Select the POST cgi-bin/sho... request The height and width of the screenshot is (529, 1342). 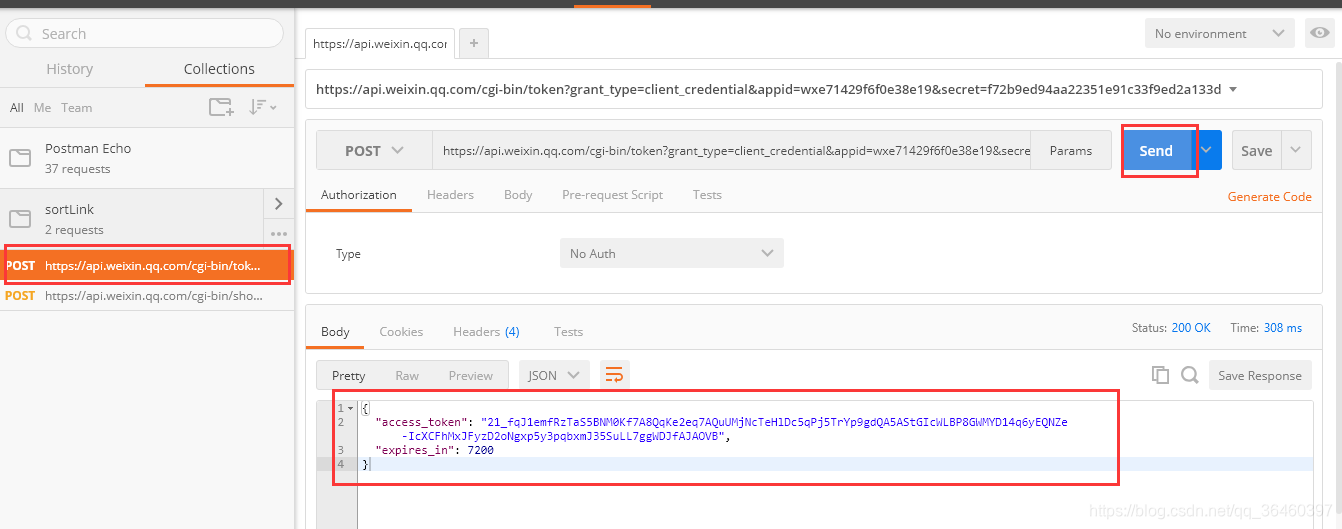[x=147, y=295]
